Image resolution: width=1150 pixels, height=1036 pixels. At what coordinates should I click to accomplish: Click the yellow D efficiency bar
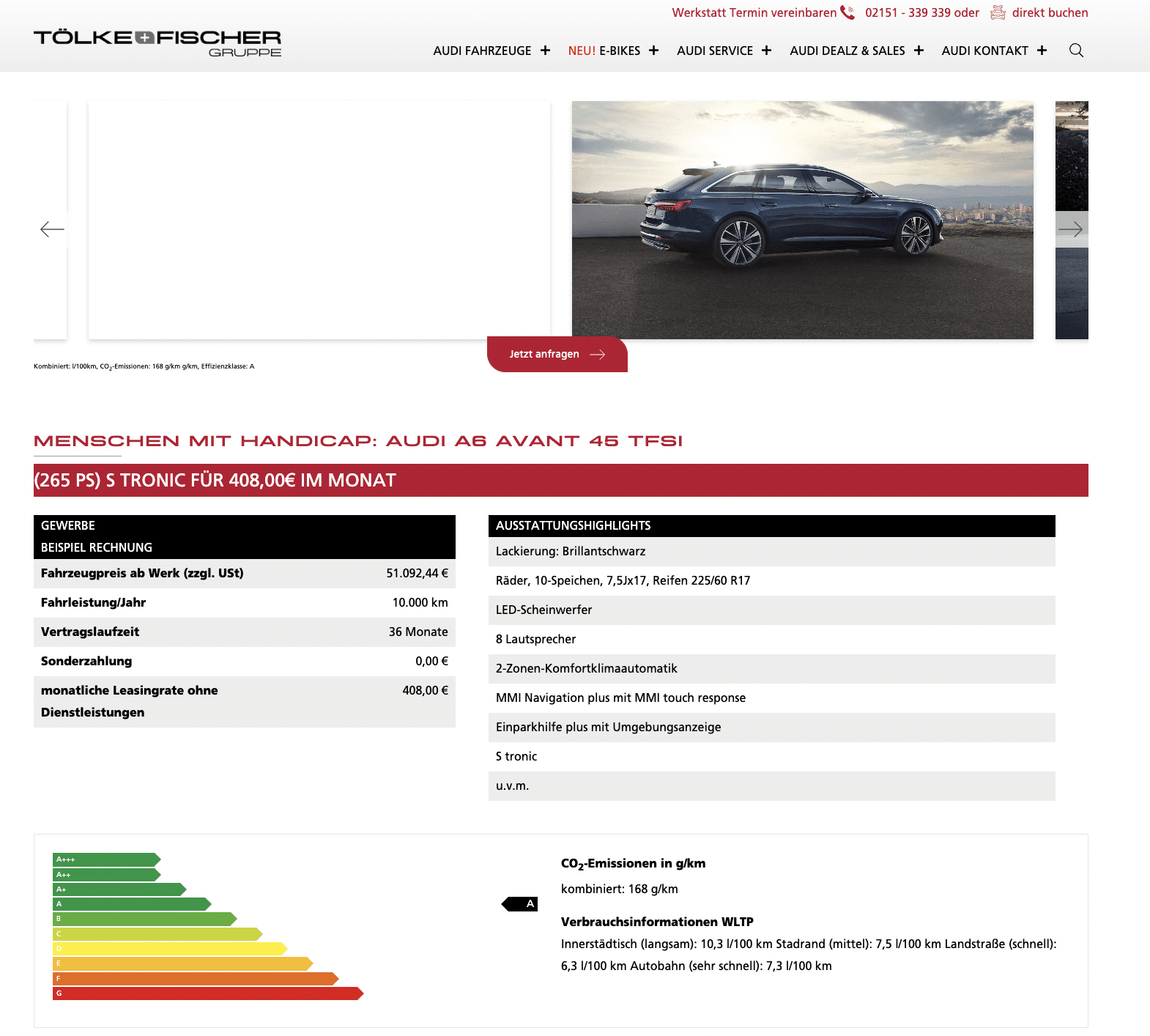point(170,949)
